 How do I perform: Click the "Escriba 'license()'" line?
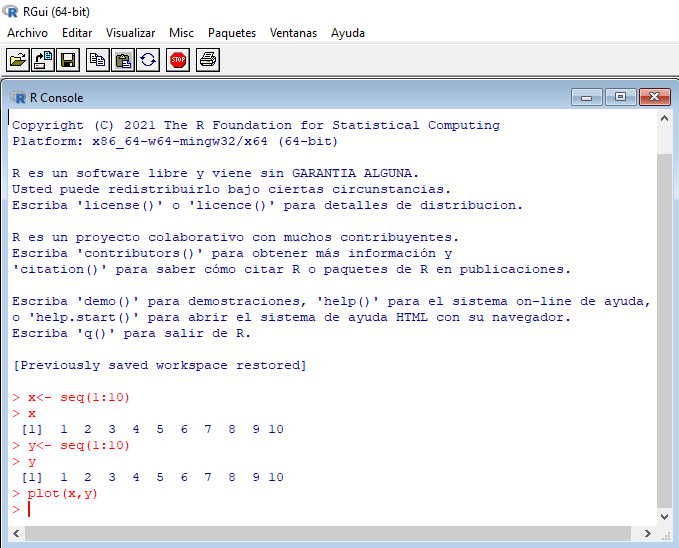pos(268,205)
